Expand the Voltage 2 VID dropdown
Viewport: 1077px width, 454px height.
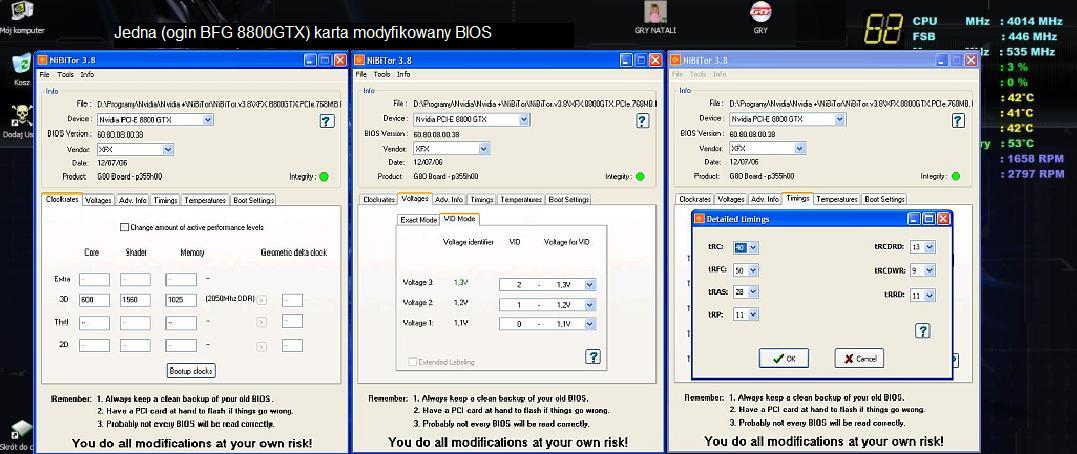590,304
